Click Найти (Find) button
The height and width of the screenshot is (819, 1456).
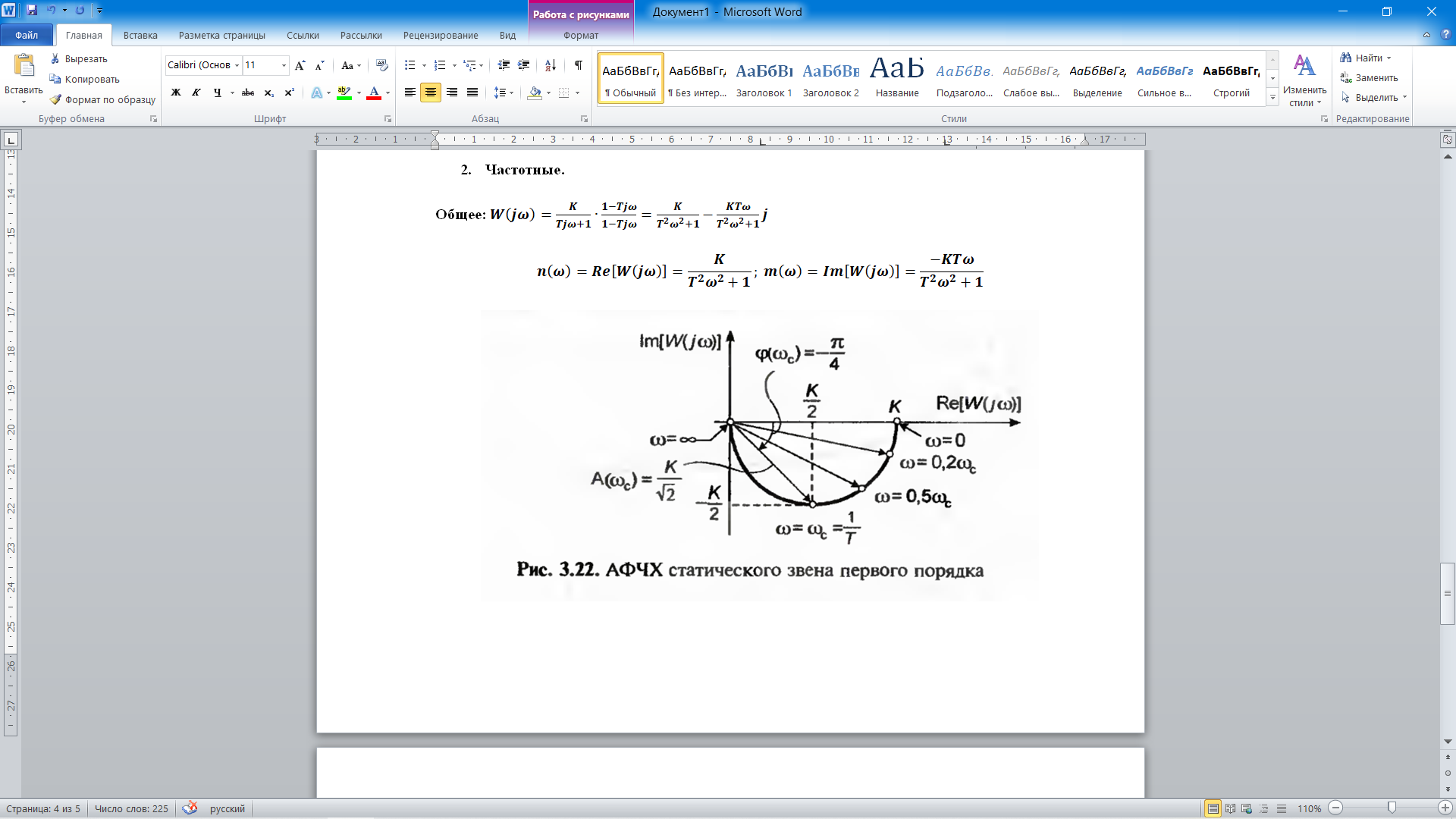click(x=1367, y=58)
